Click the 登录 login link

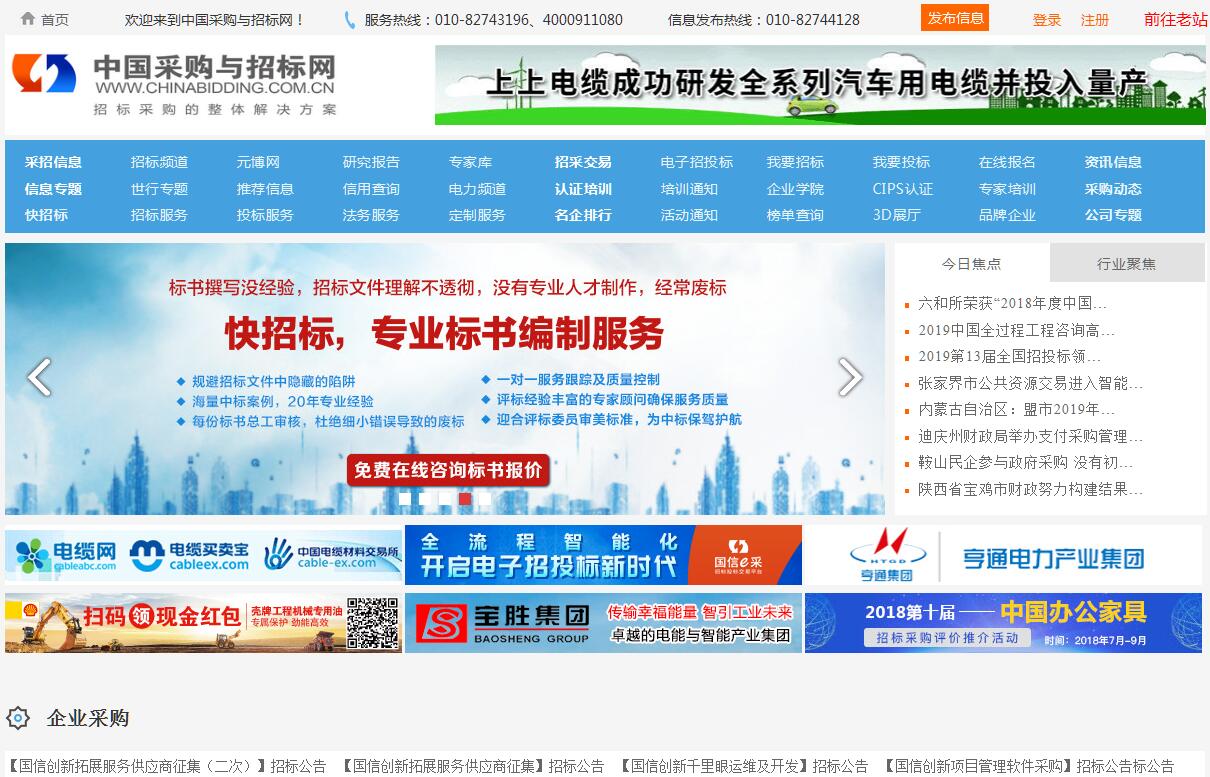pyautogui.click(x=1047, y=20)
